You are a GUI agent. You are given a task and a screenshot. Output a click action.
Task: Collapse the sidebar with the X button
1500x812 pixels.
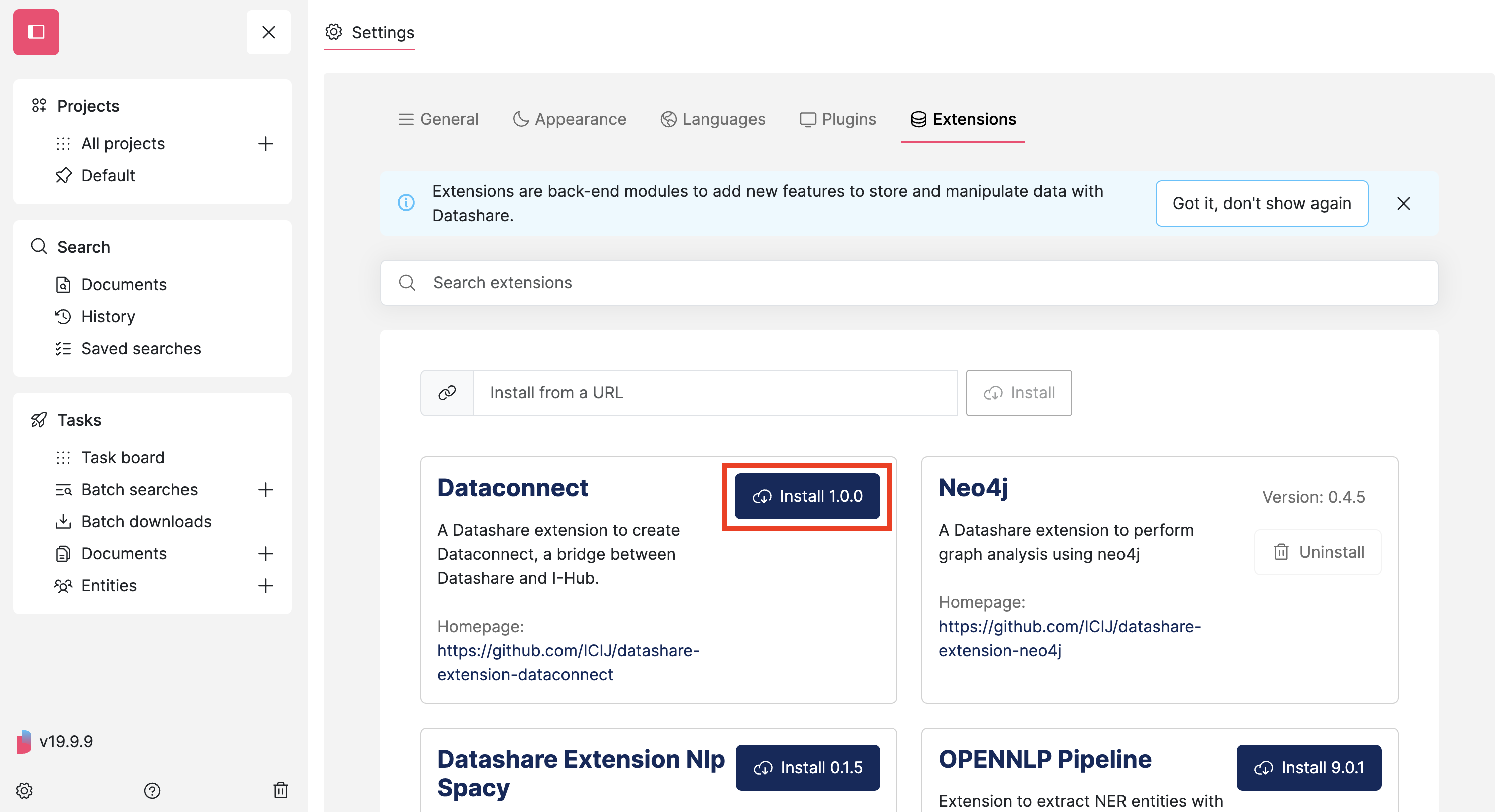tap(268, 32)
